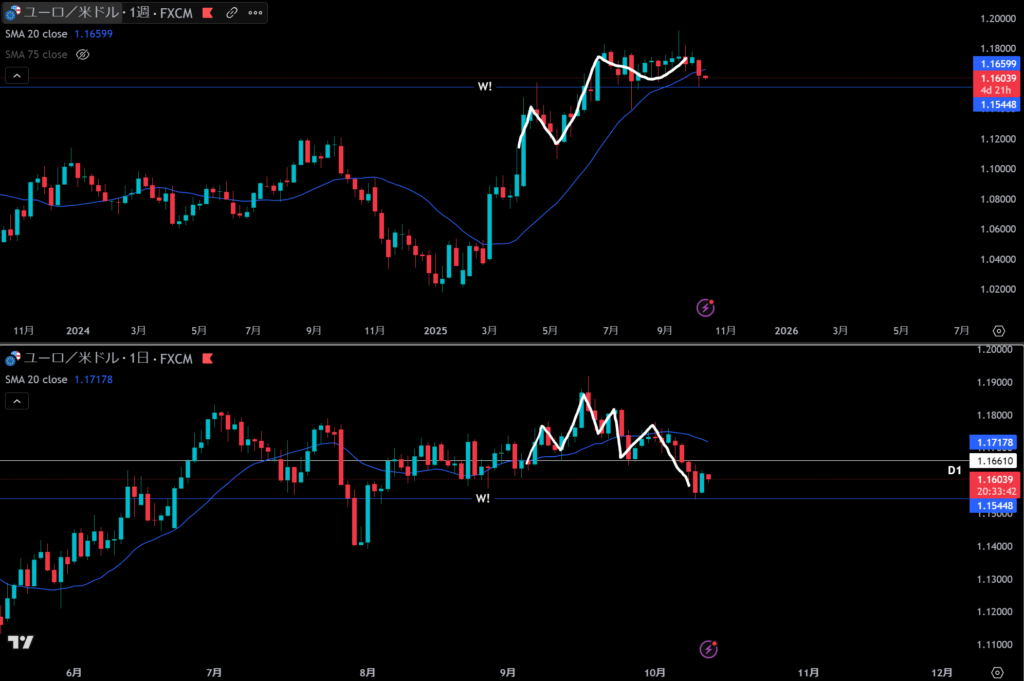Click red flag icon on weekly chart
The height and width of the screenshot is (681, 1024).
pyautogui.click(x=206, y=14)
